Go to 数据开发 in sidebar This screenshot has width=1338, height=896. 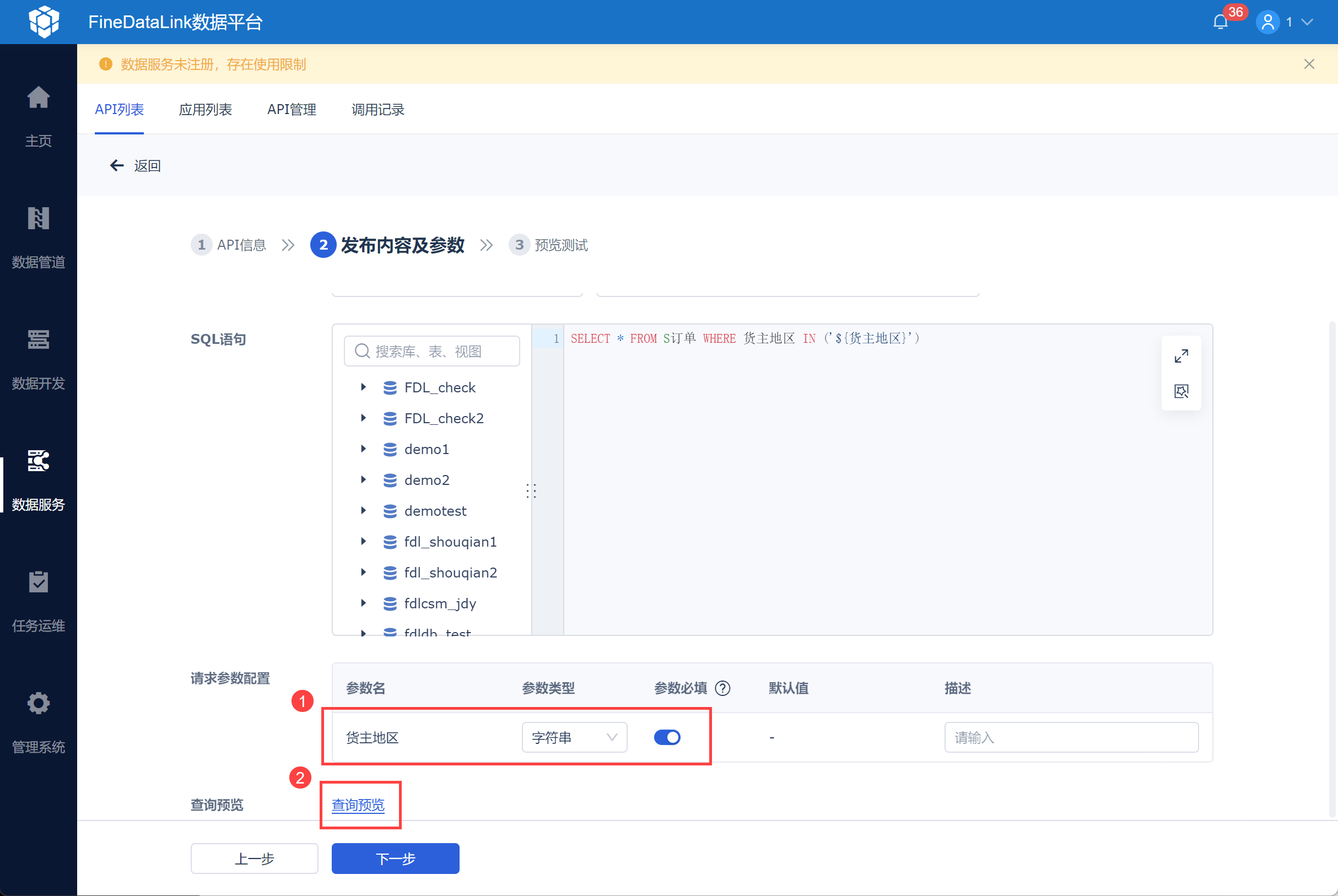pos(38,339)
